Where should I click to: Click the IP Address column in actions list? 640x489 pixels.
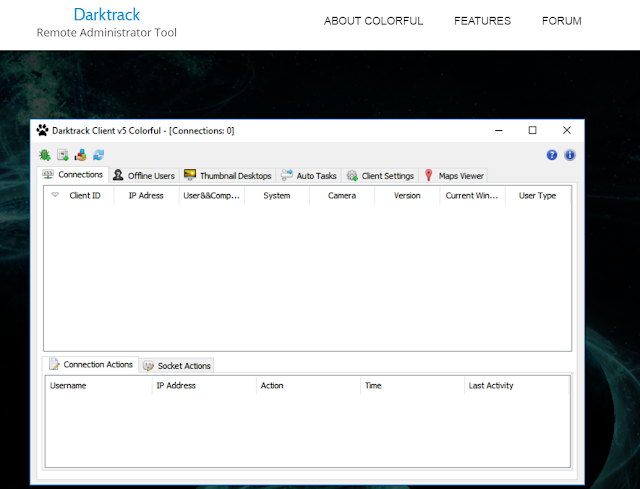coord(204,386)
